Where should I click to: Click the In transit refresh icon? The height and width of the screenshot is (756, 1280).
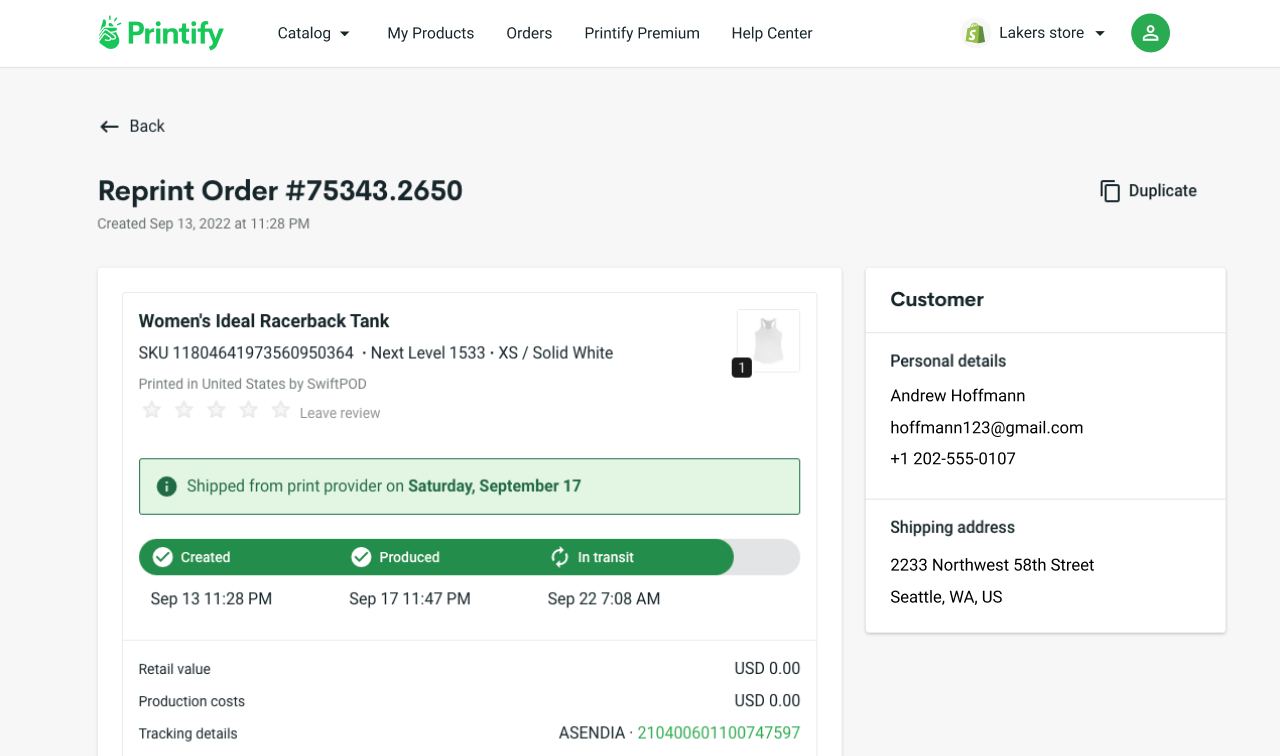(x=560, y=557)
